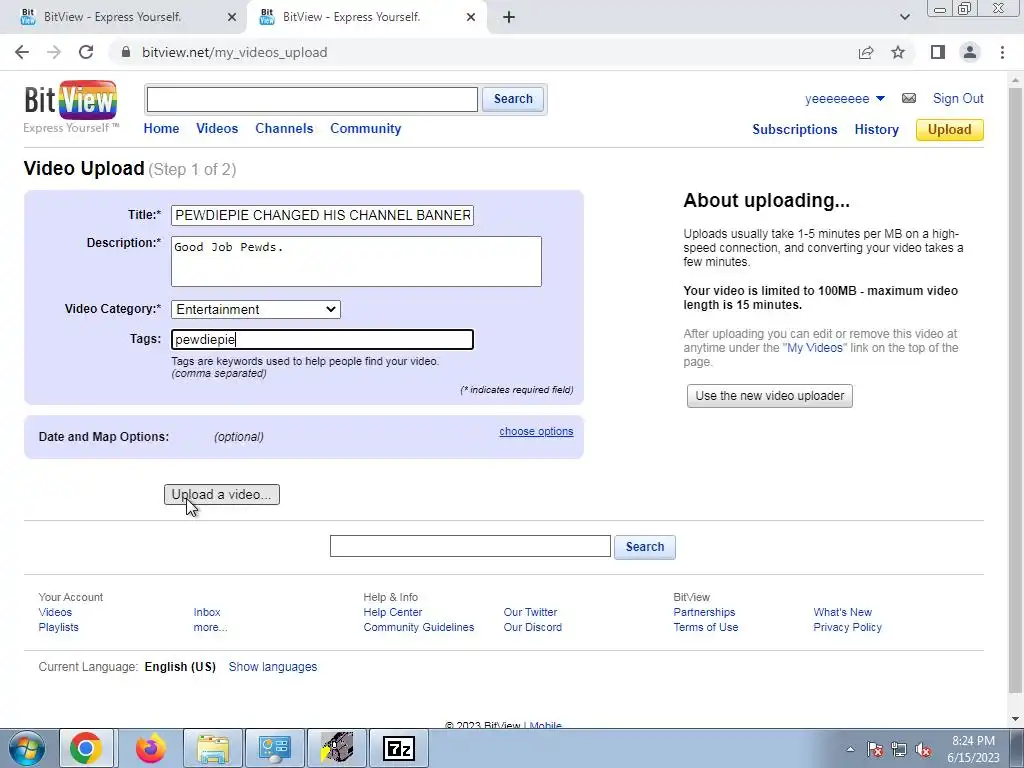Open the Community menu item
This screenshot has width=1024, height=768.
click(x=366, y=129)
